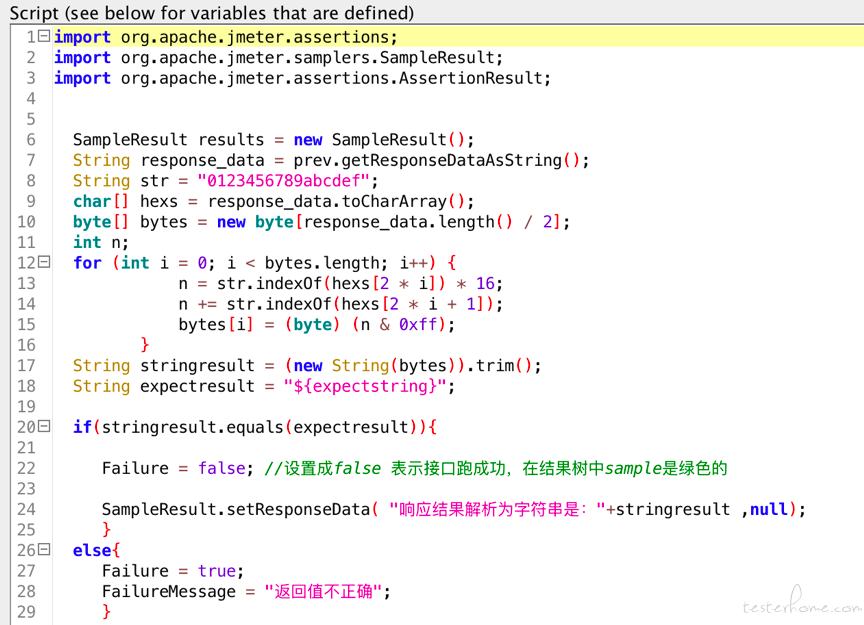Image resolution: width=864 pixels, height=625 pixels.
Task: Click "int n;" on line 11
Action: [101, 243]
